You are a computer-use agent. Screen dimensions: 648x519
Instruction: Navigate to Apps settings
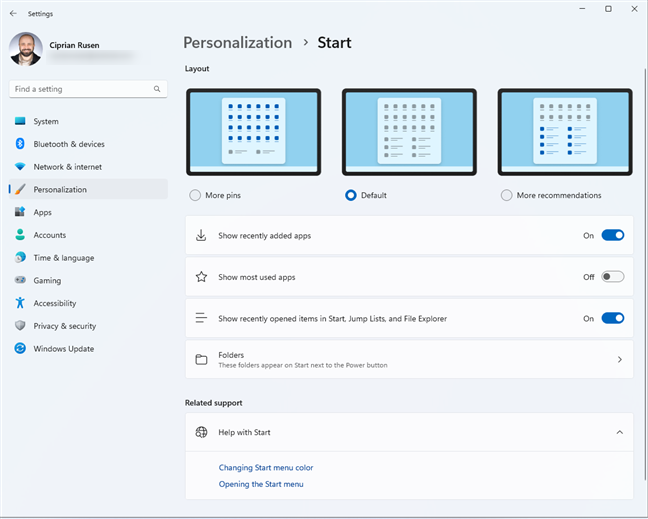click(x=88, y=212)
